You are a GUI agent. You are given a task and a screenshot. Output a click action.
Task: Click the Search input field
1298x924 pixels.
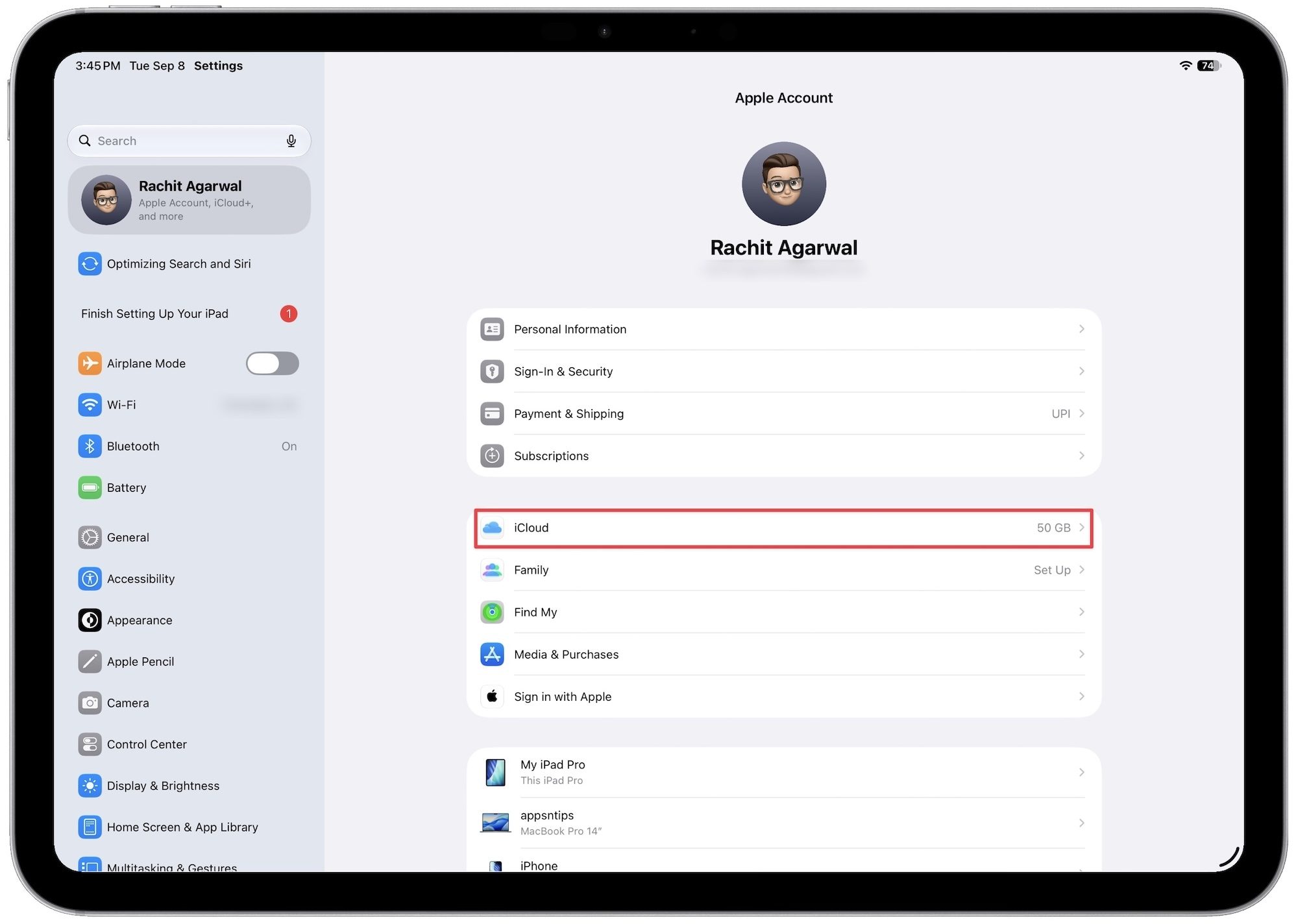pos(189,141)
